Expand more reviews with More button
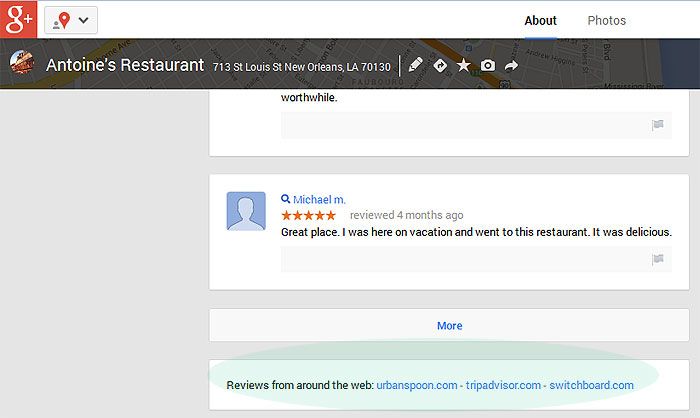This screenshot has height=418, width=700. coord(449,325)
